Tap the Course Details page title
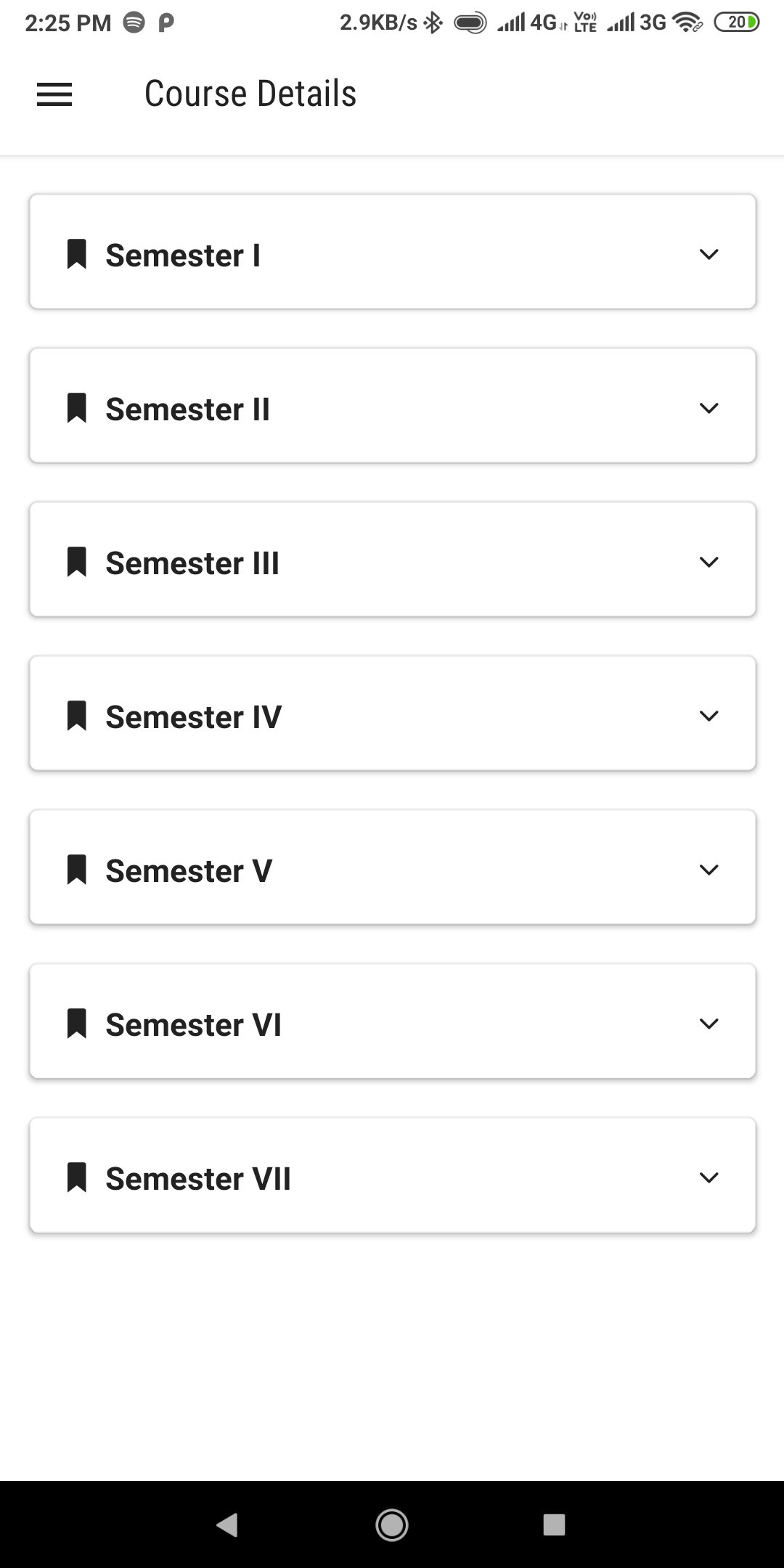784x1568 pixels. click(x=250, y=94)
